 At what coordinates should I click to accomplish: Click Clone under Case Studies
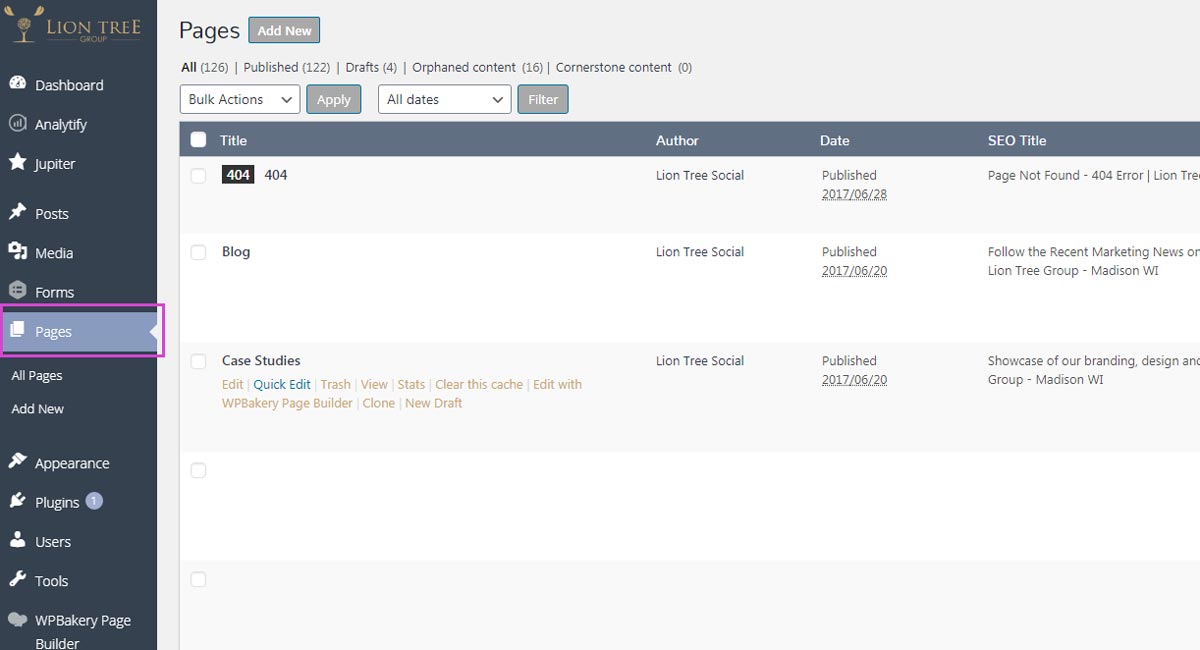pyautogui.click(x=379, y=403)
